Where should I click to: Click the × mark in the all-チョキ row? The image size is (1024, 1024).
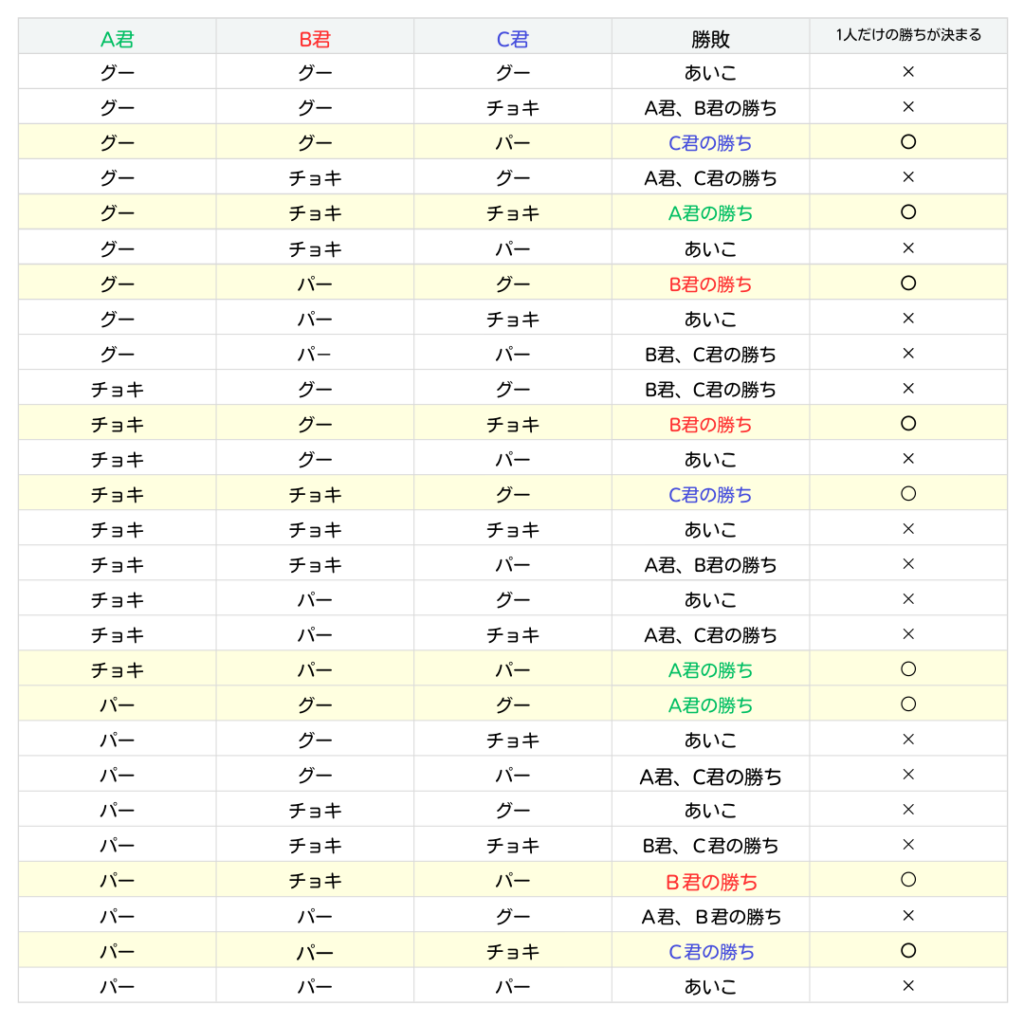[x=908, y=529]
